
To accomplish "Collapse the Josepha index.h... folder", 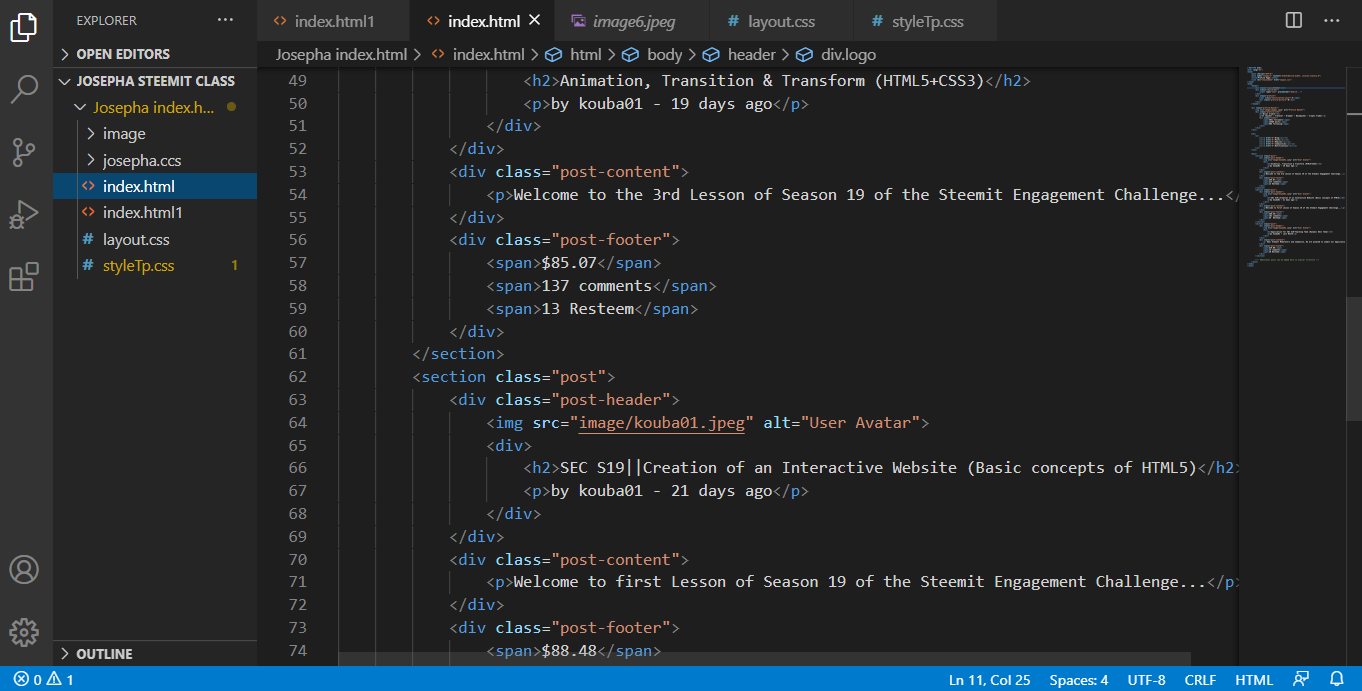I will click(155, 107).
